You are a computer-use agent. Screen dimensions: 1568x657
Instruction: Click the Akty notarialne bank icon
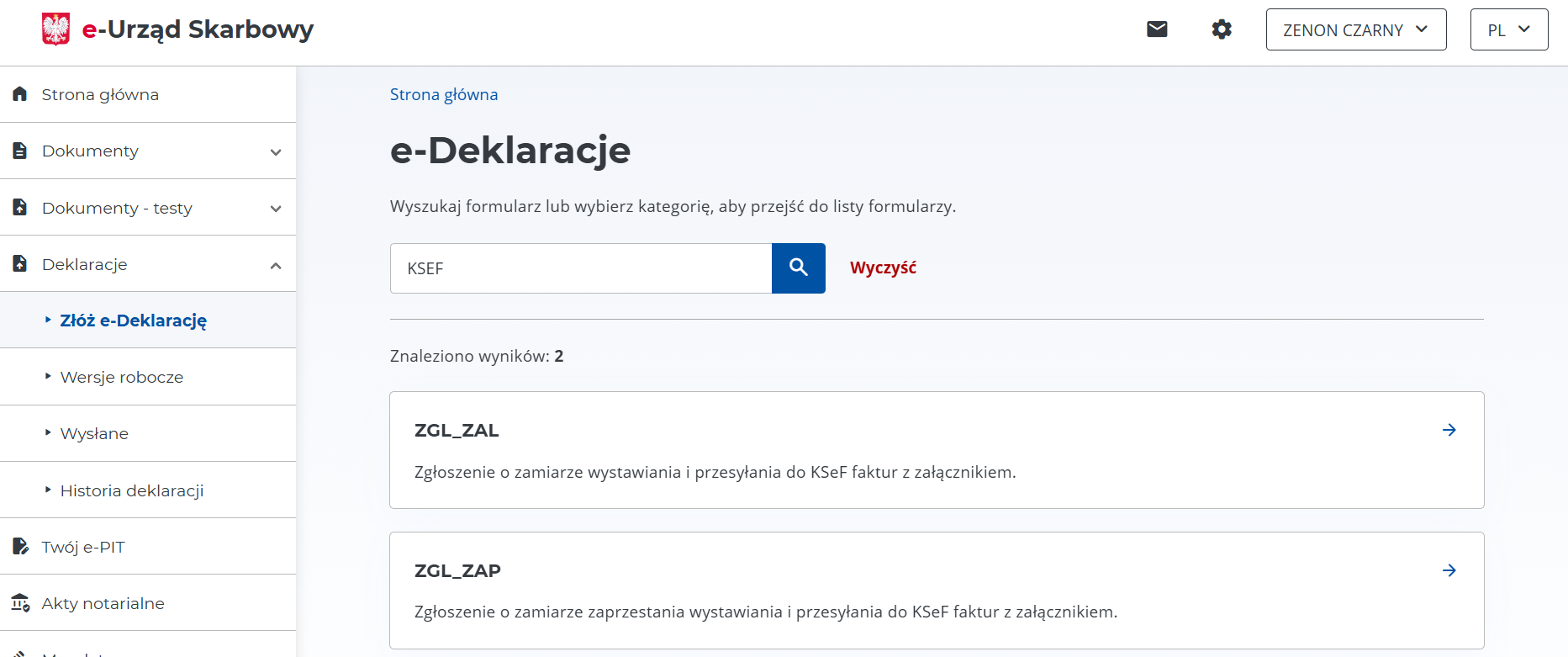(x=20, y=603)
